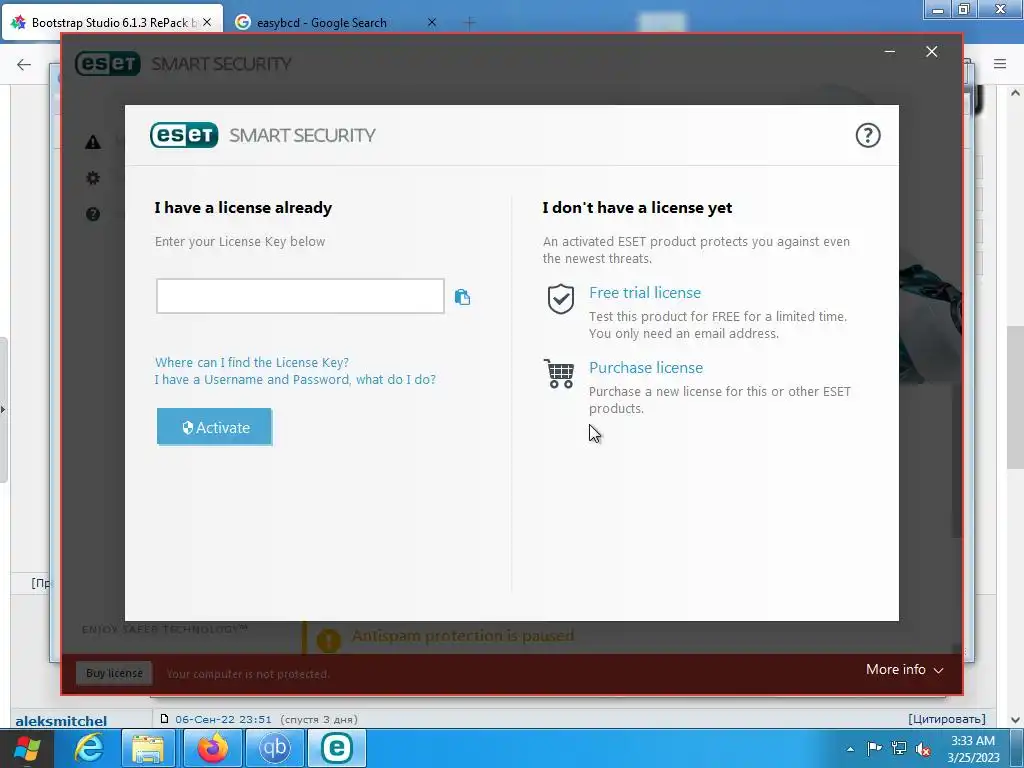Click the 06-Сен-22 23:51 post date link

point(223,719)
